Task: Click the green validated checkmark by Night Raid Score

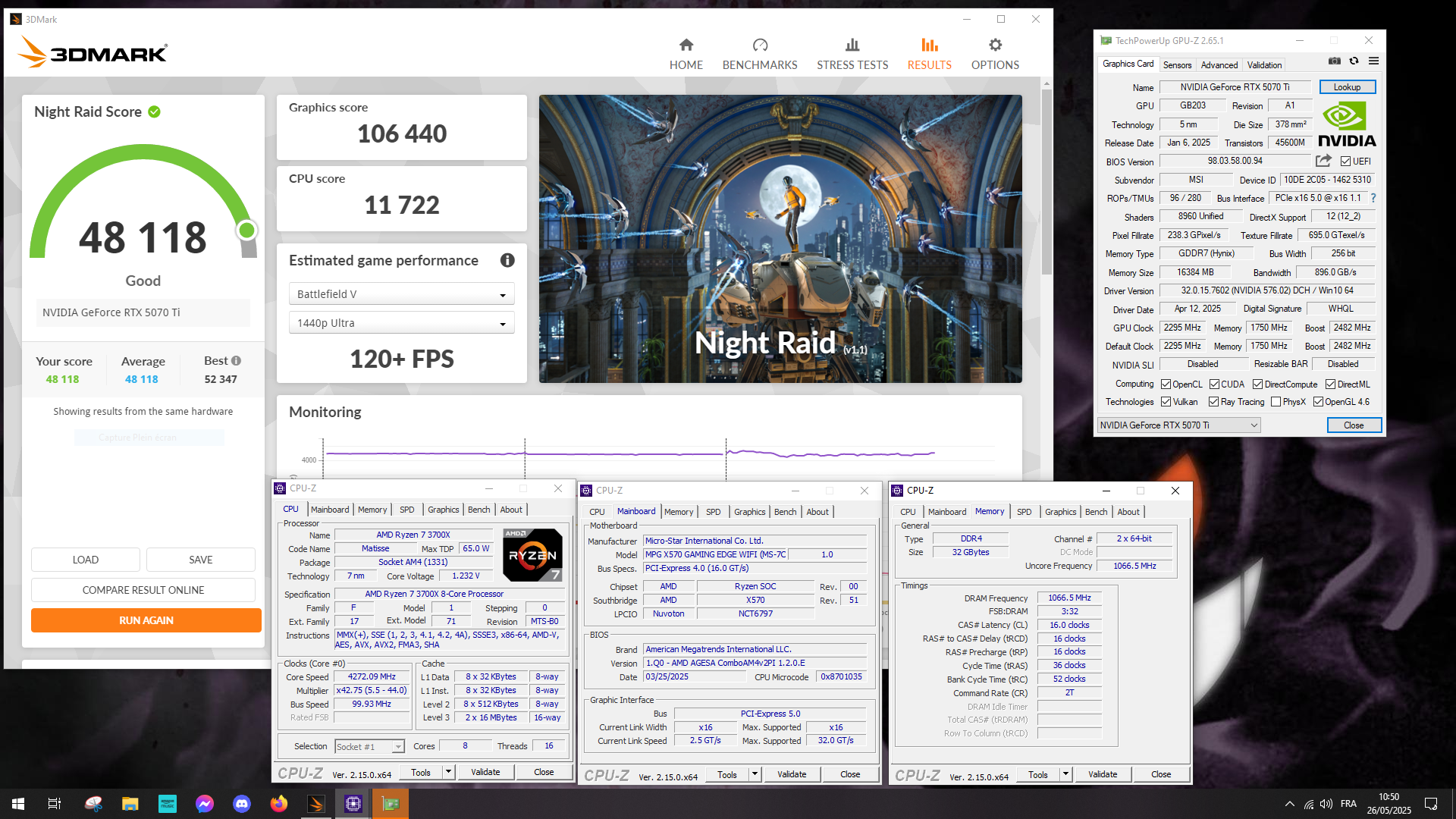Action: pos(155,111)
